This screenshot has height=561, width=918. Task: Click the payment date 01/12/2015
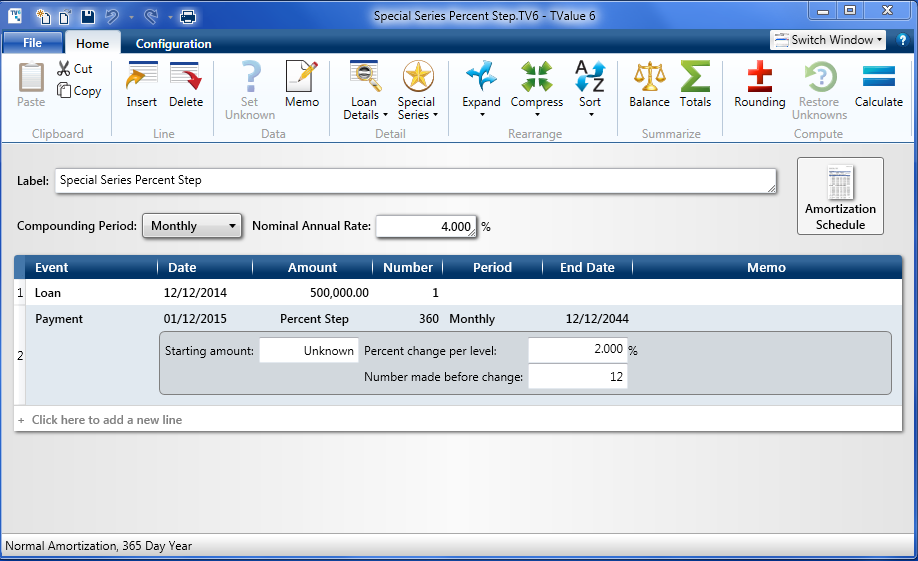point(195,319)
